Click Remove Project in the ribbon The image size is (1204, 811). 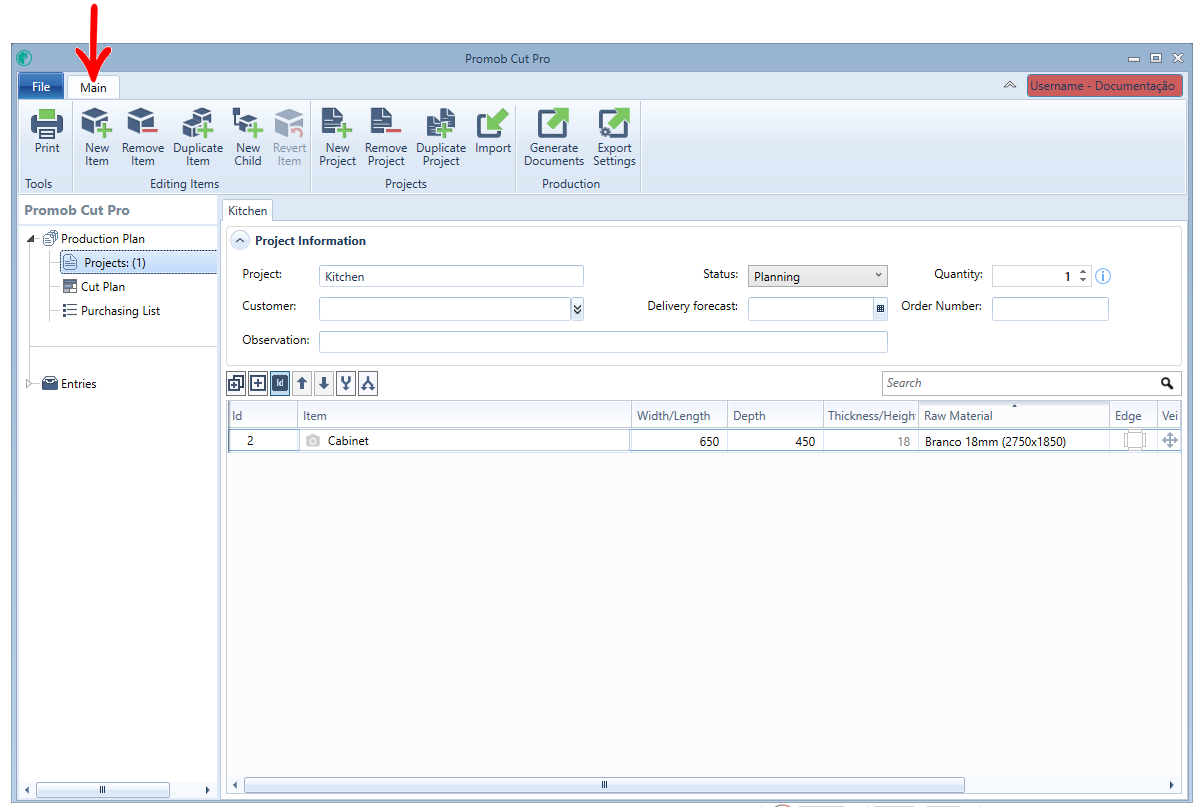[x=386, y=138]
